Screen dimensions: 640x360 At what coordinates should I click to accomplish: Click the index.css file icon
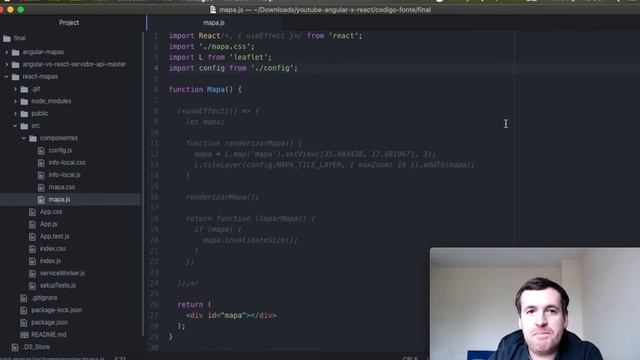coord(33,249)
